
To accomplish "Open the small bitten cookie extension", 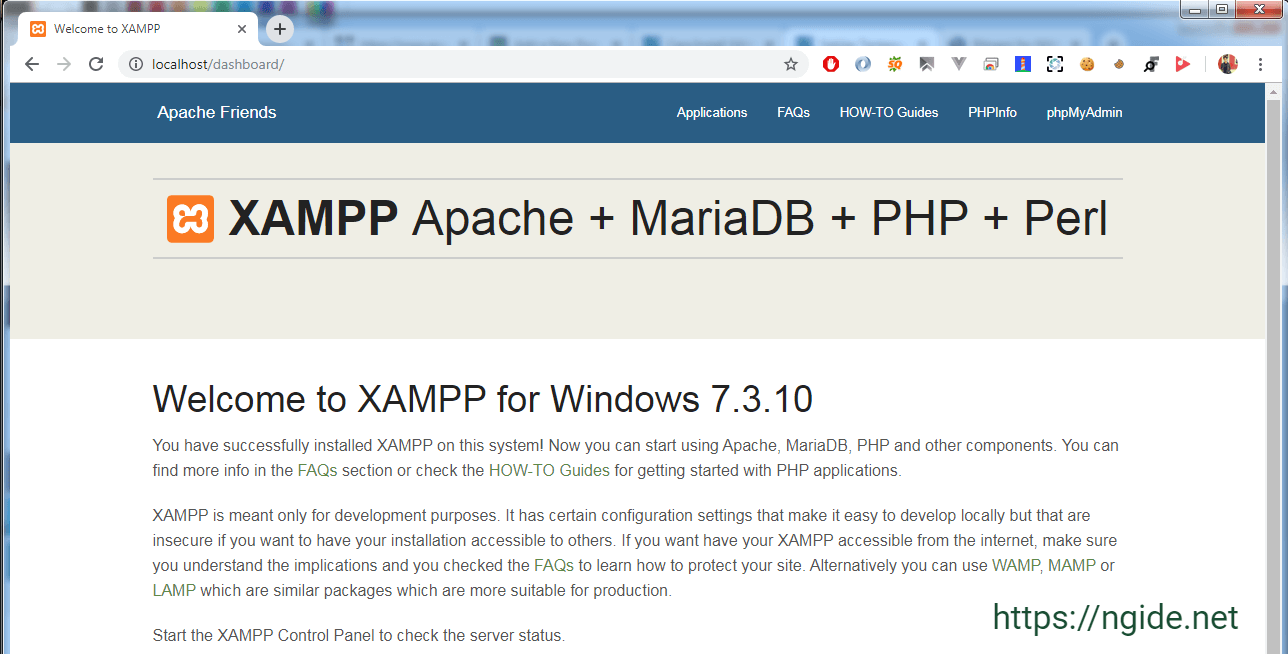I will pos(1120,64).
